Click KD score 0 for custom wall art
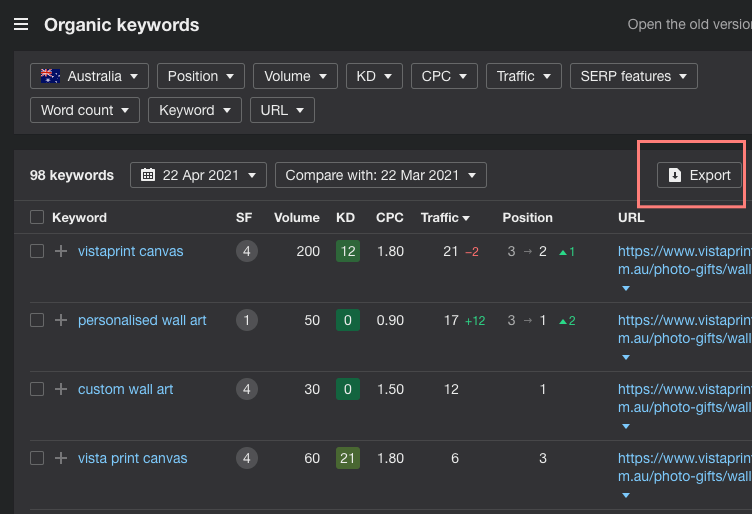 [x=348, y=389]
